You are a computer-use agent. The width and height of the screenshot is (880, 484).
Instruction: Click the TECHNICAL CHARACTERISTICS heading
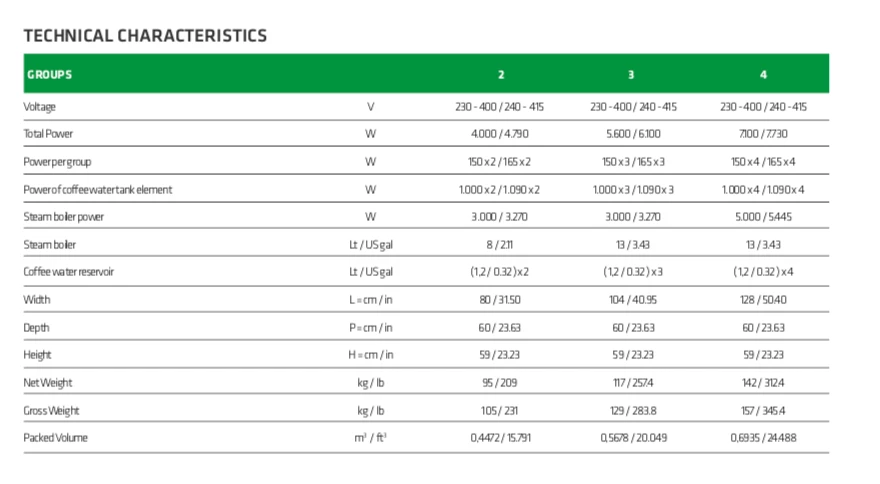(145, 36)
